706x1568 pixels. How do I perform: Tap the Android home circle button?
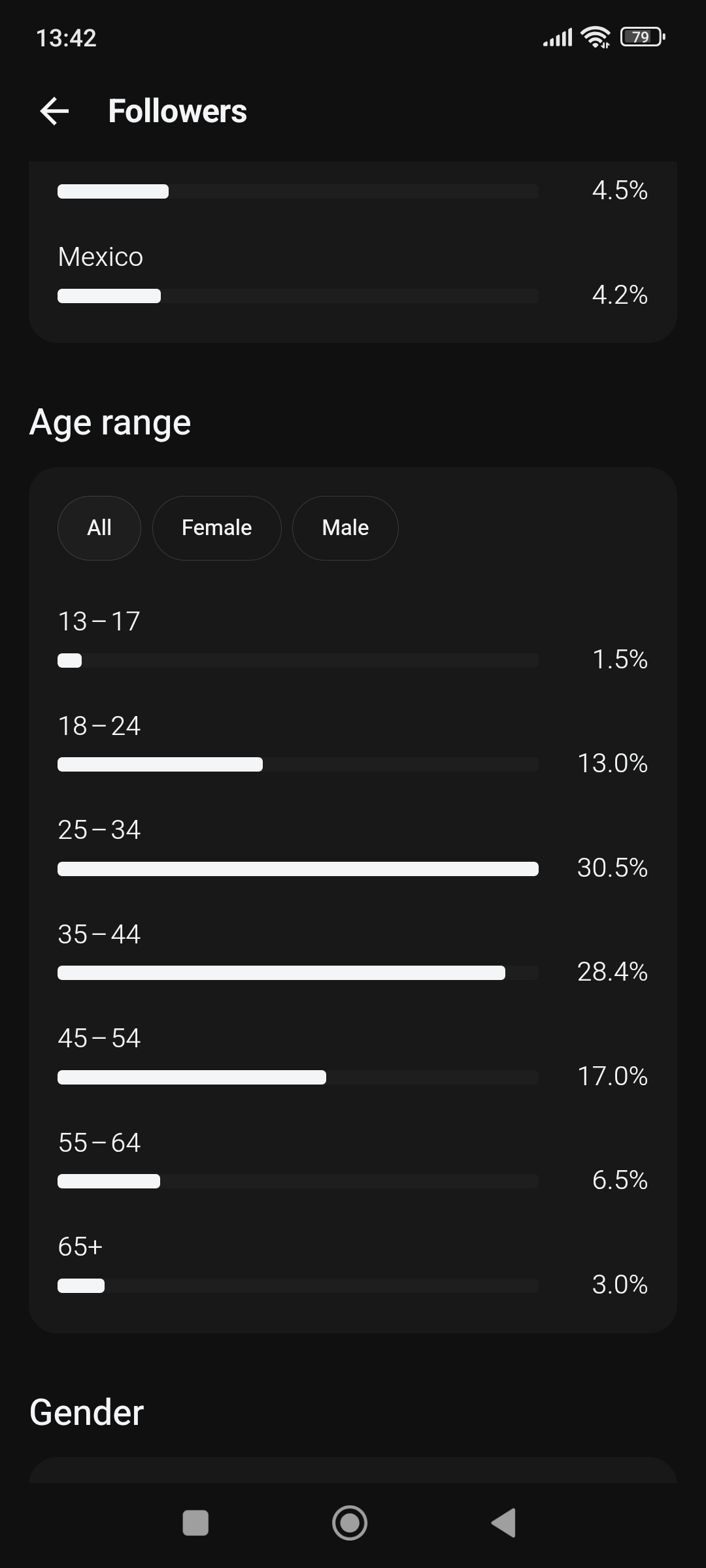point(350,1522)
